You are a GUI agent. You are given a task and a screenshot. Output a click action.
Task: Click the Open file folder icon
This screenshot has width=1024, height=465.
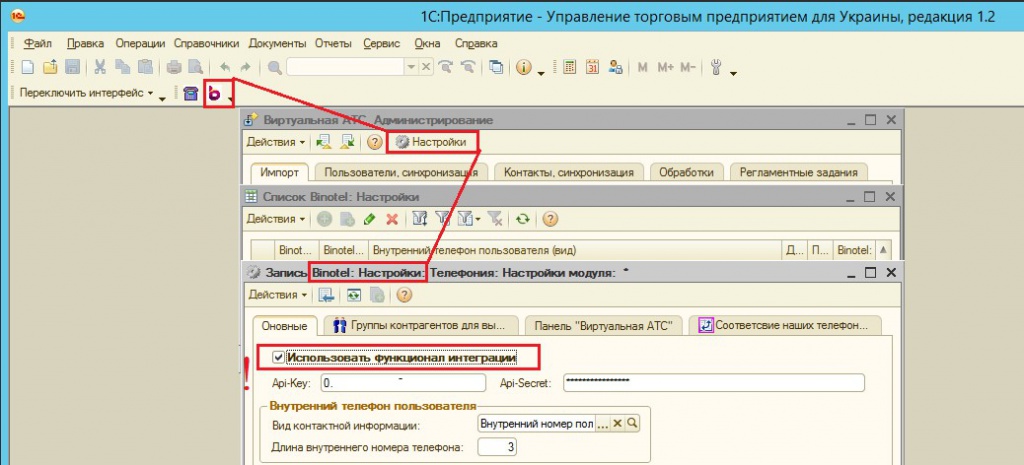pyautogui.click(x=50, y=67)
